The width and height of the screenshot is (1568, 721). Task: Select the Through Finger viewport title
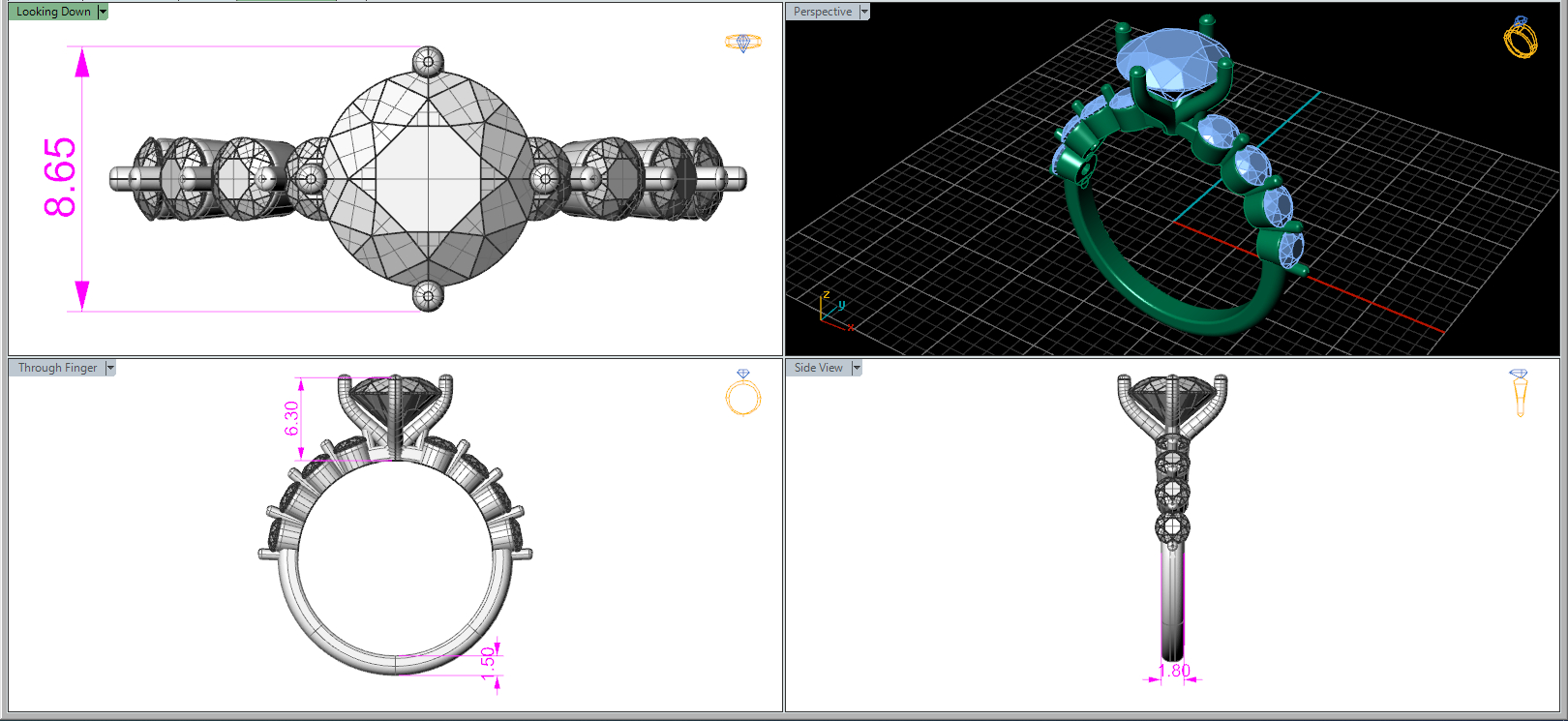57,368
